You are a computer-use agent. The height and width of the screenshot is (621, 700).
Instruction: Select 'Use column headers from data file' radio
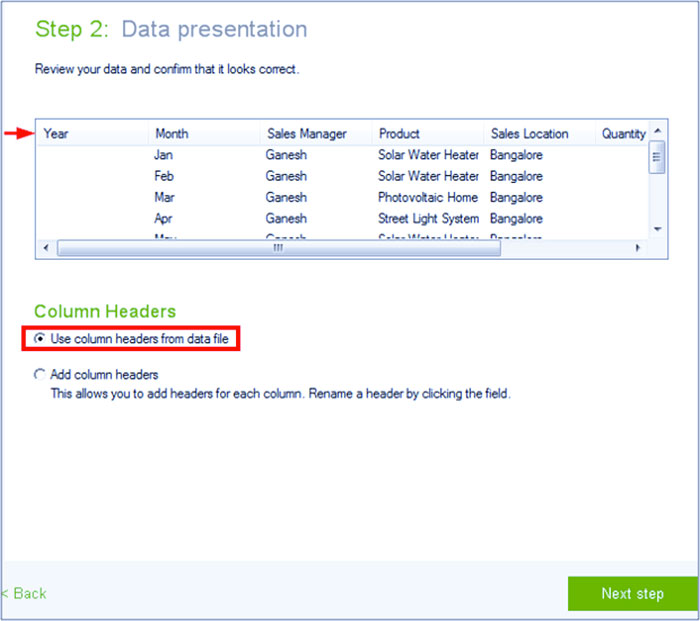39,338
